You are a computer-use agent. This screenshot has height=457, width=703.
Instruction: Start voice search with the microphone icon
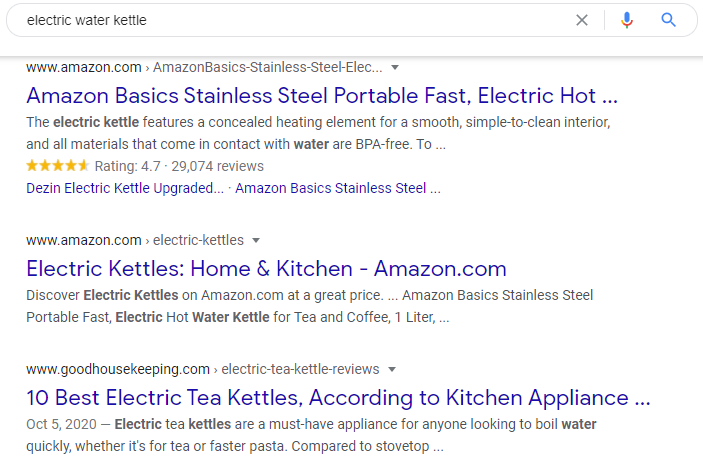(x=627, y=20)
